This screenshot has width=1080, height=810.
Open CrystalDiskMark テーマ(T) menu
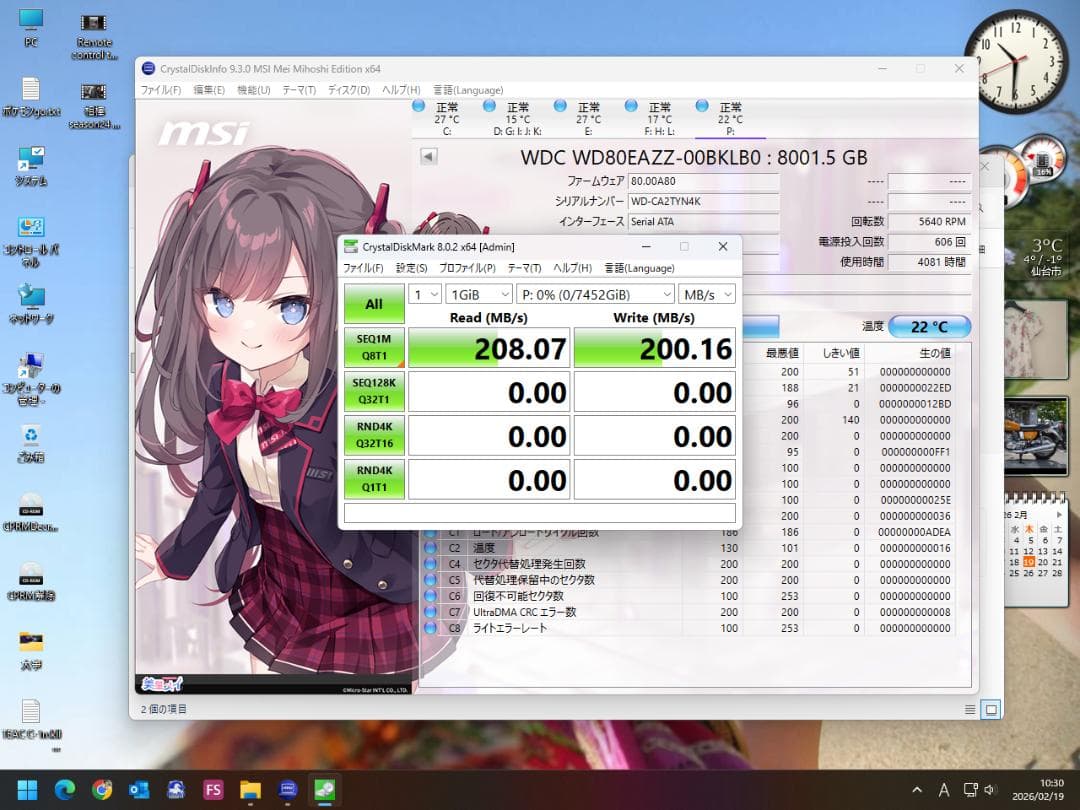tap(524, 268)
